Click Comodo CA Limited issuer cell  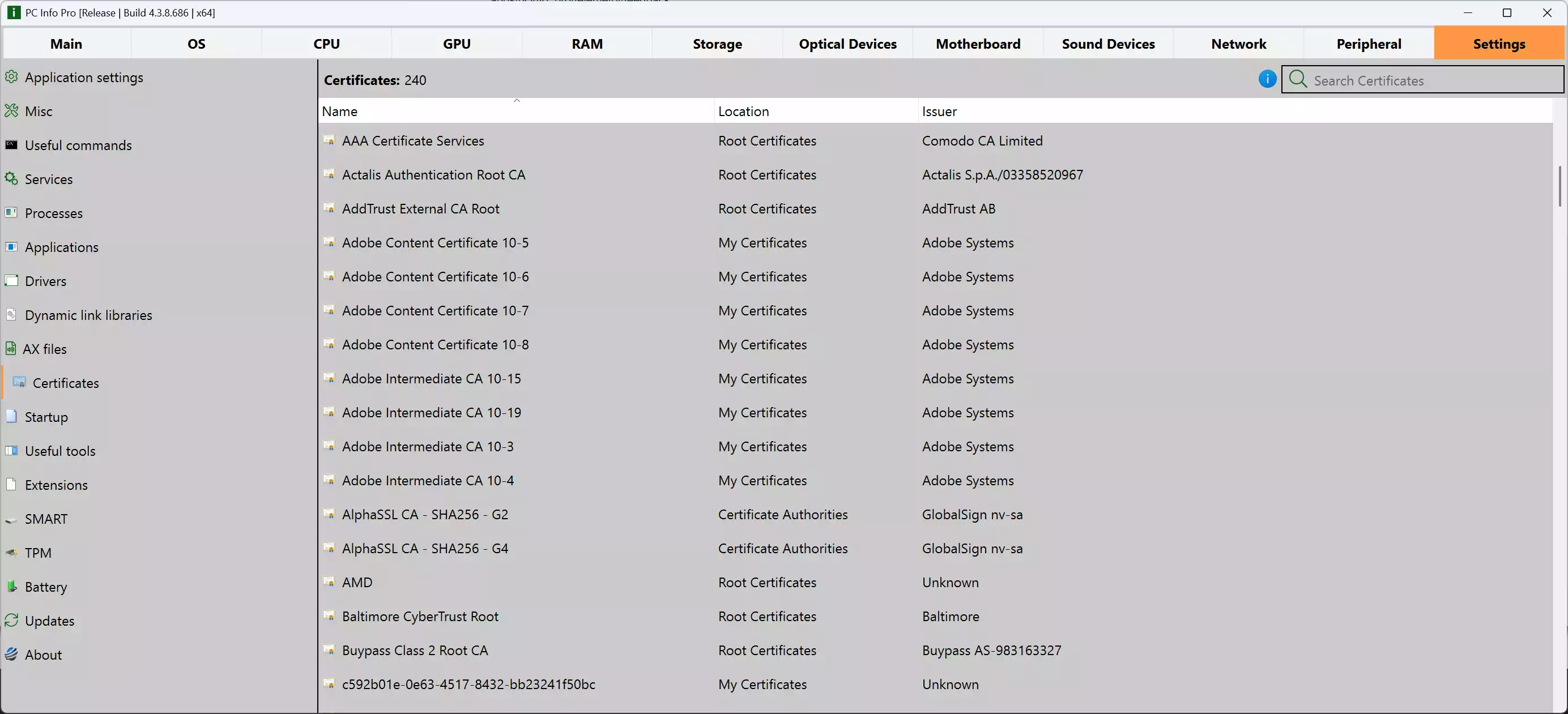(x=982, y=140)
